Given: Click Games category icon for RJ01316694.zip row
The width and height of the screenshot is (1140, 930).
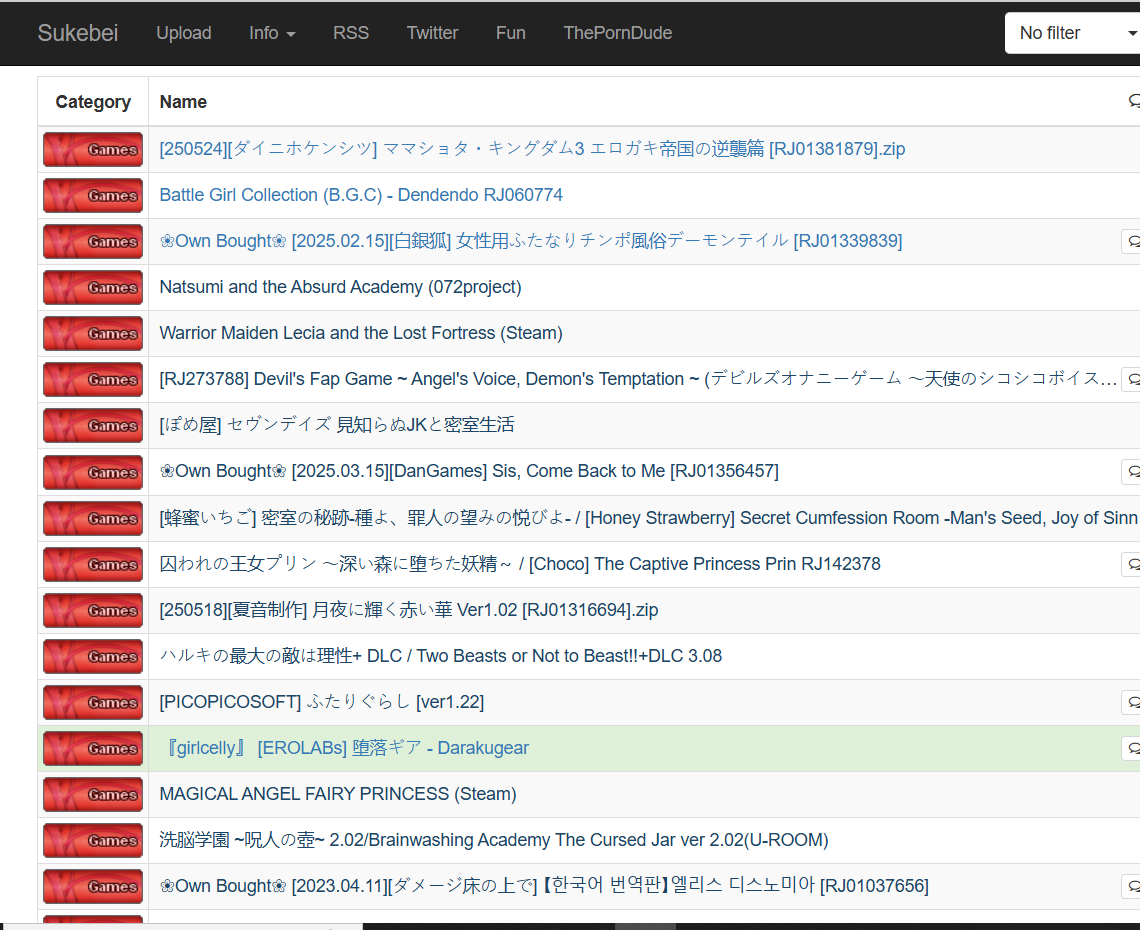Looking at the screenshot, I should click(x=93, y=611).
